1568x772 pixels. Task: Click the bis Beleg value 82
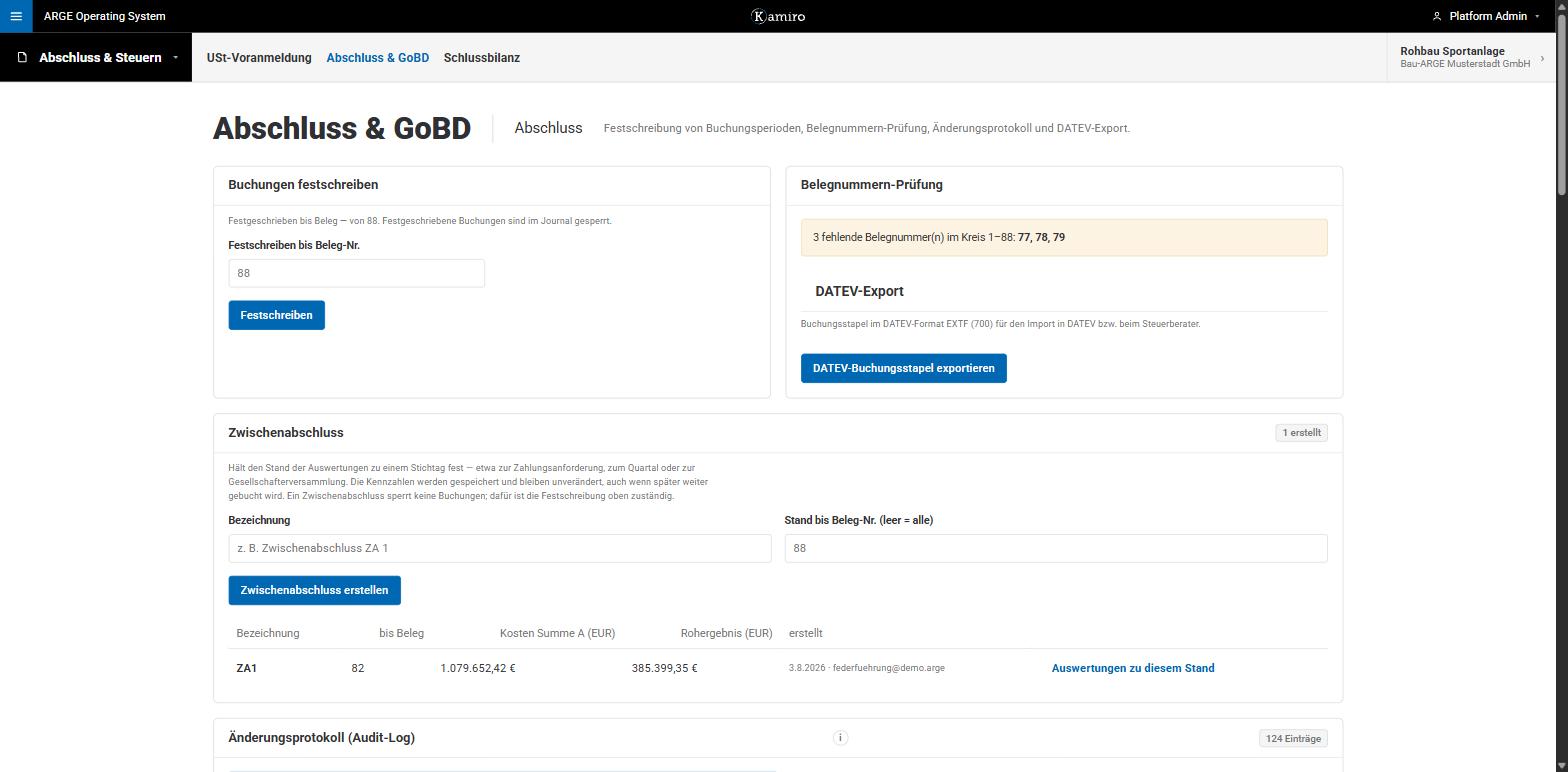[x=358, y=668]
